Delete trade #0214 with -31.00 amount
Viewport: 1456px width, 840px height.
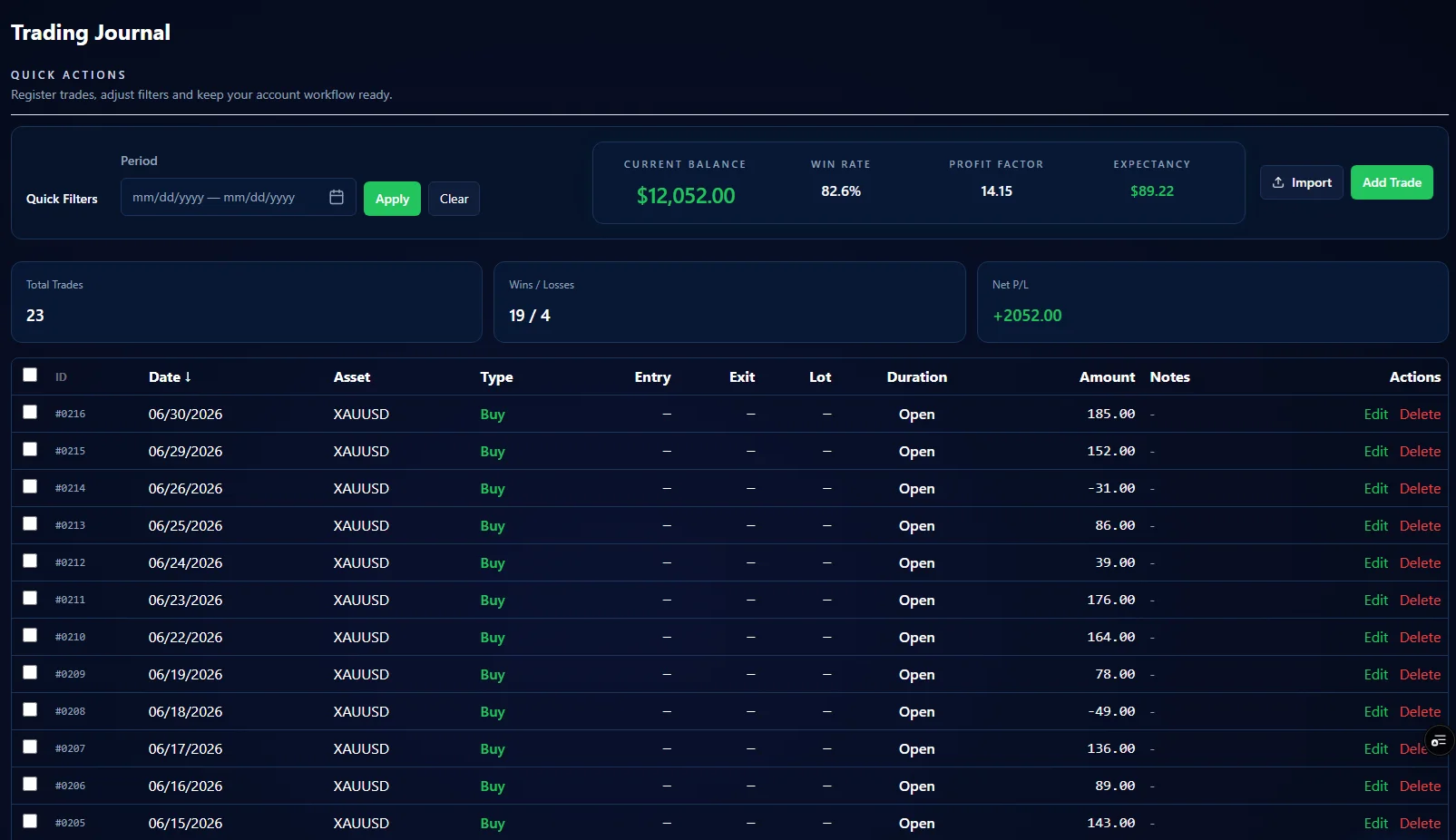(1420, 488)
